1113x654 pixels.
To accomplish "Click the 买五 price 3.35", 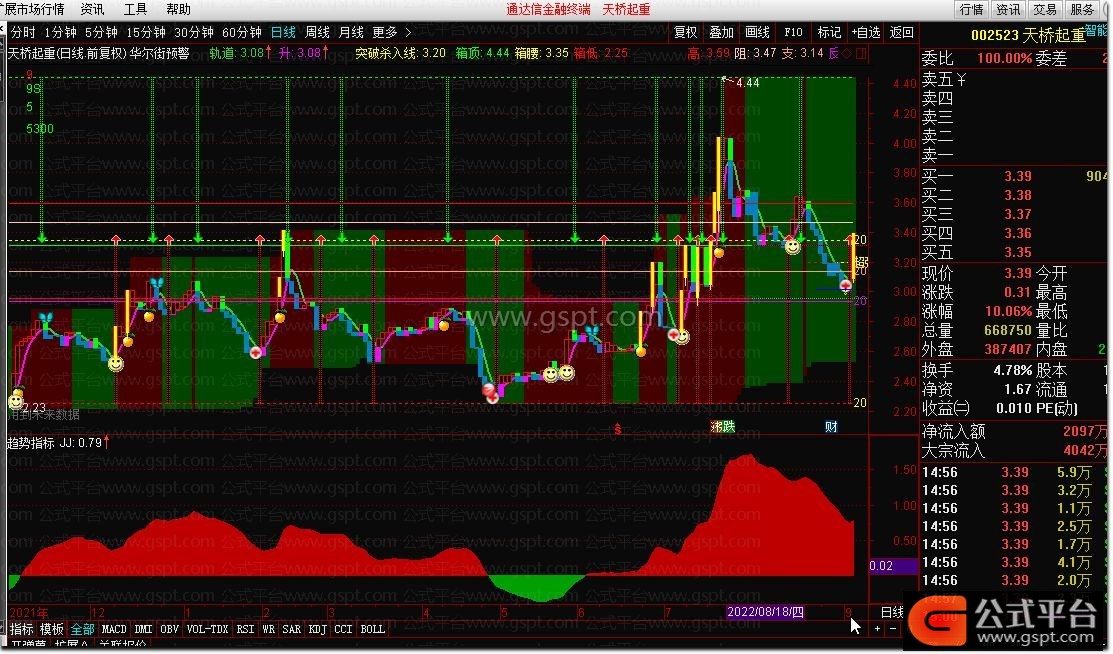I will point(1018,252).
